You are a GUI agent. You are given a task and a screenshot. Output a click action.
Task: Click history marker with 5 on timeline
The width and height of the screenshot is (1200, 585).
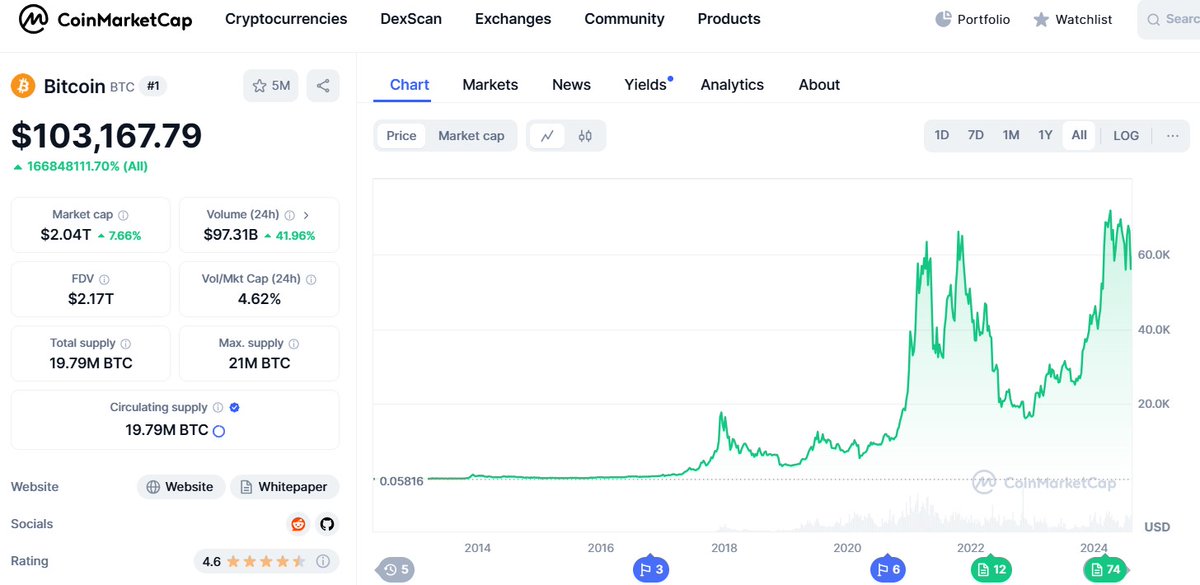click(x=395, y=570)
